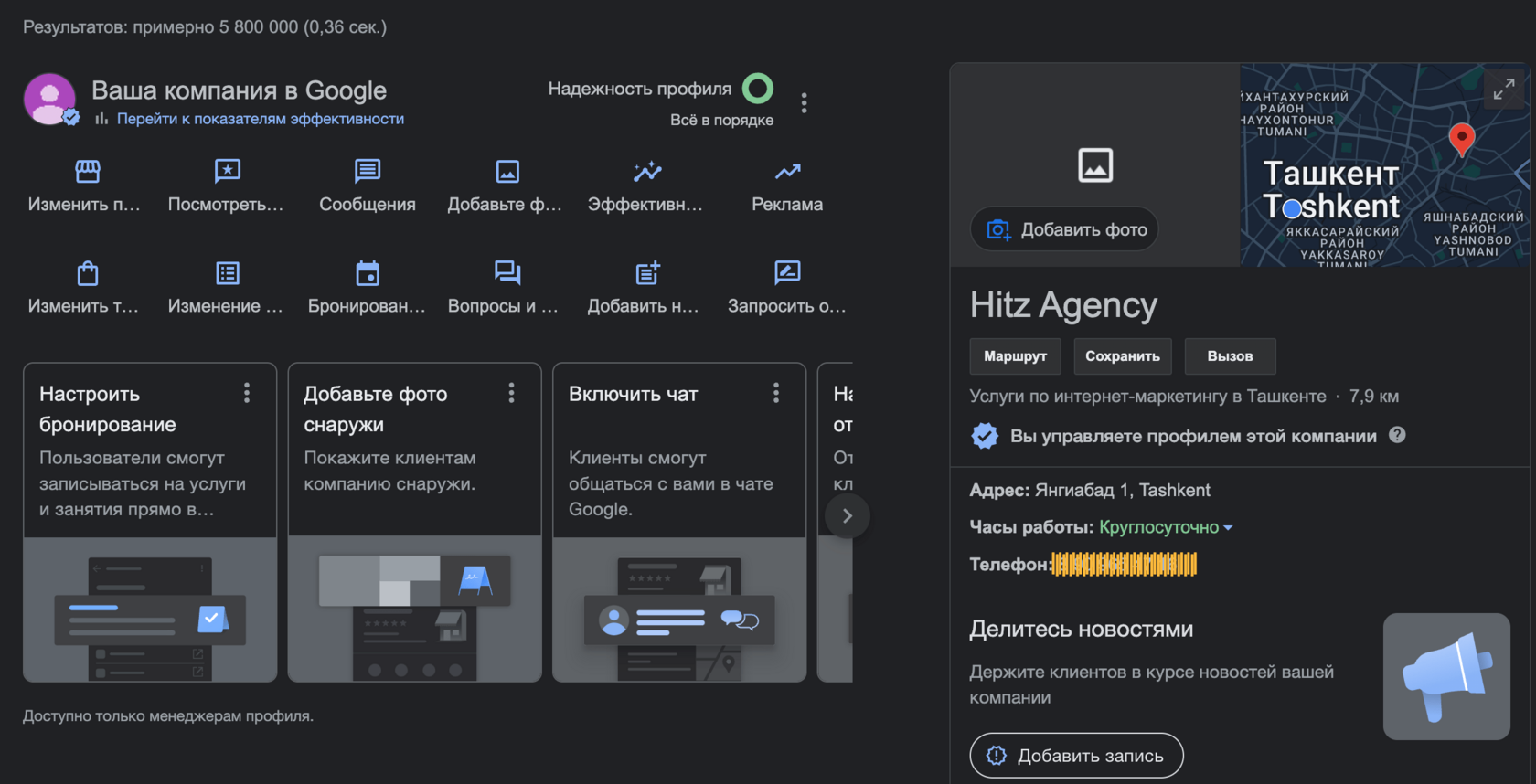Expand the Круглосуточно working hours dropdown
This screenshot has height=784, width=1536.
[1166, 527]
